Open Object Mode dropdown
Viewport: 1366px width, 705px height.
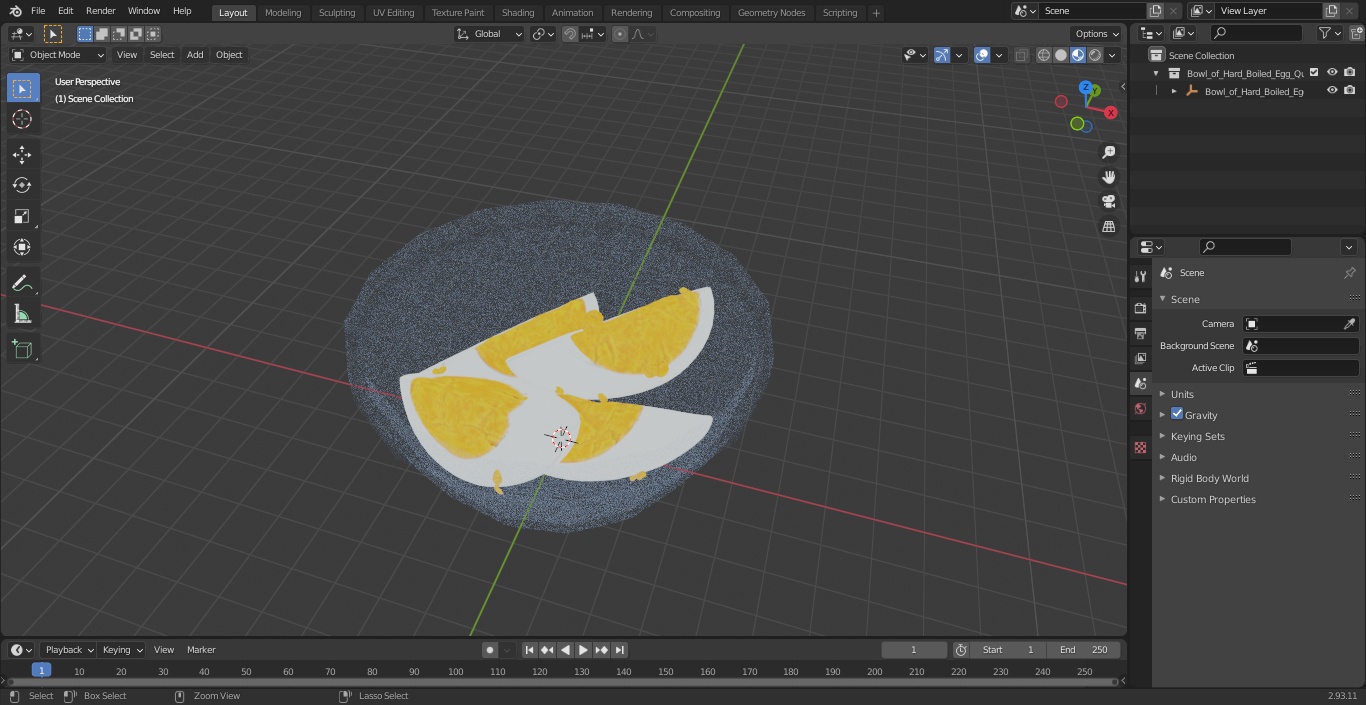[x=58, y=55]
